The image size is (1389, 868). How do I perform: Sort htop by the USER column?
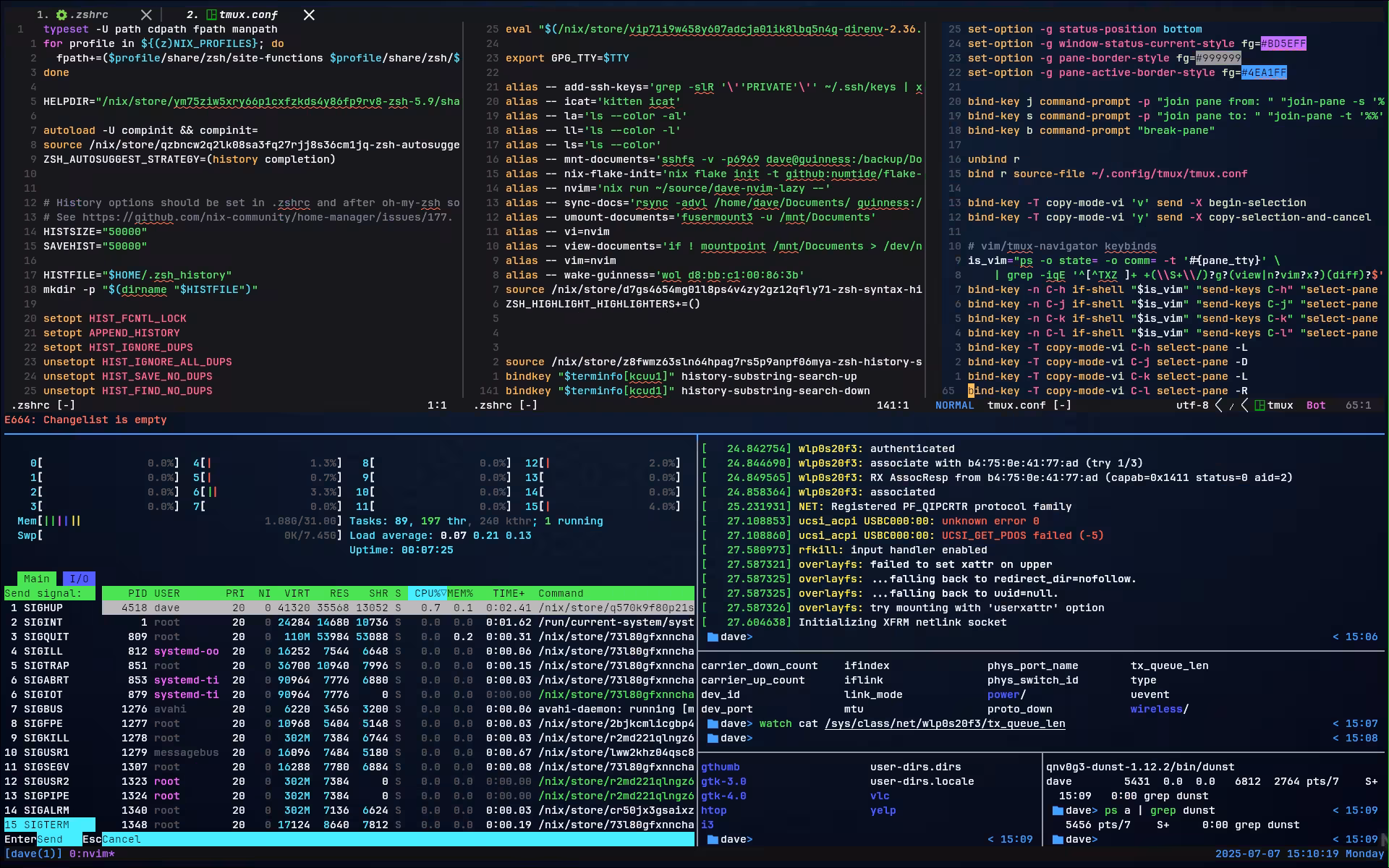tap(167, 593)
